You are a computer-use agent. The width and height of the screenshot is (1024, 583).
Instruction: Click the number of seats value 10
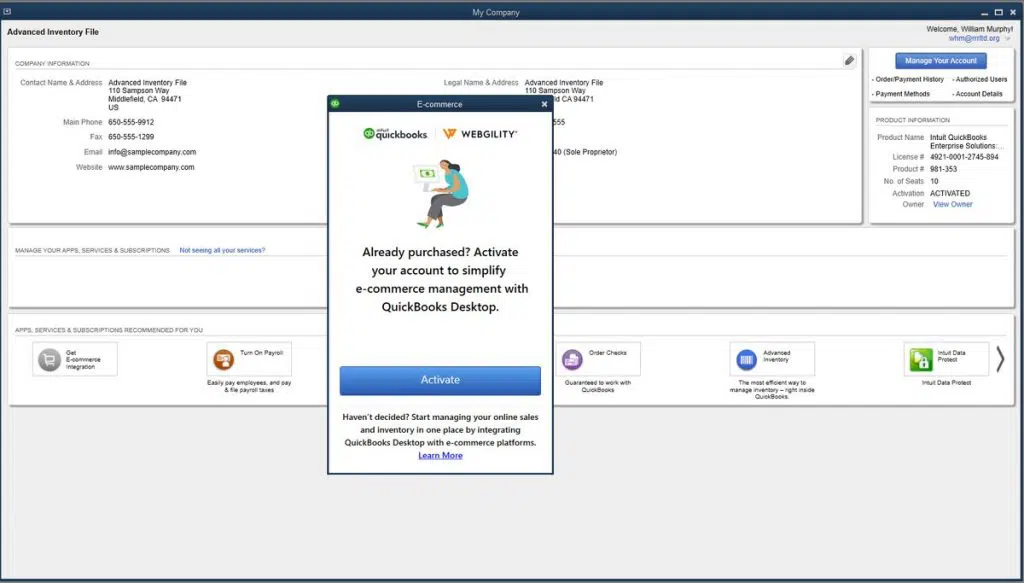934,181
